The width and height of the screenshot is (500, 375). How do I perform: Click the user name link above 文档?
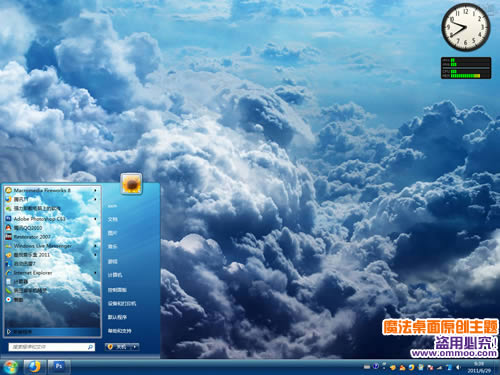point(112,206)
